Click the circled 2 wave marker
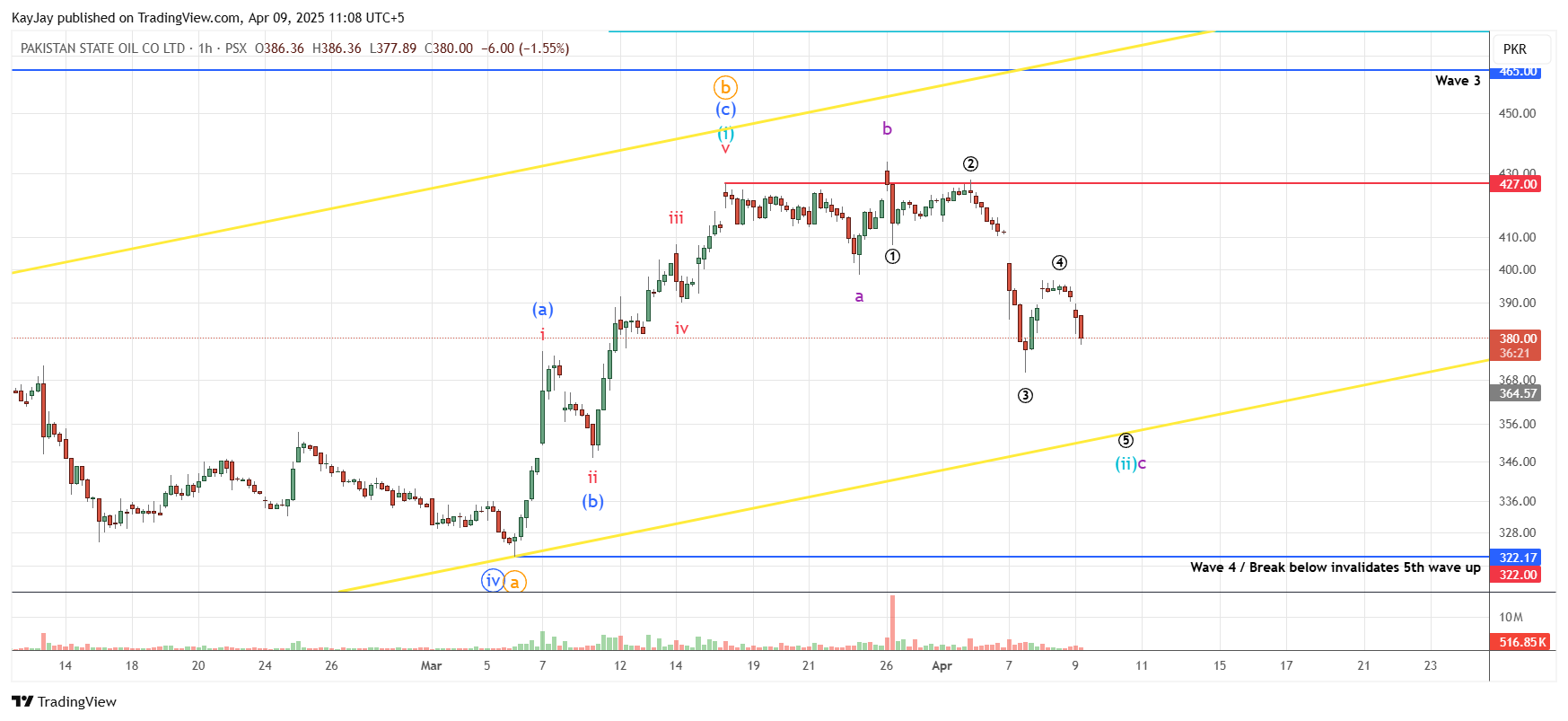This screenshot has height=721, width=1568. click(970, 163)
